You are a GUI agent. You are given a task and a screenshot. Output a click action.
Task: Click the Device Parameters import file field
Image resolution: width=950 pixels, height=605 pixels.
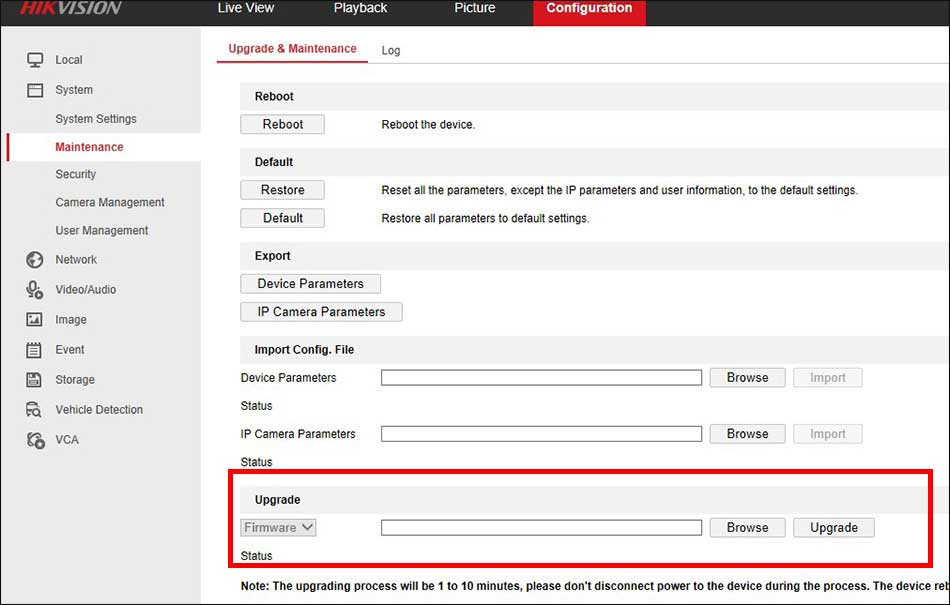(541, 378)
